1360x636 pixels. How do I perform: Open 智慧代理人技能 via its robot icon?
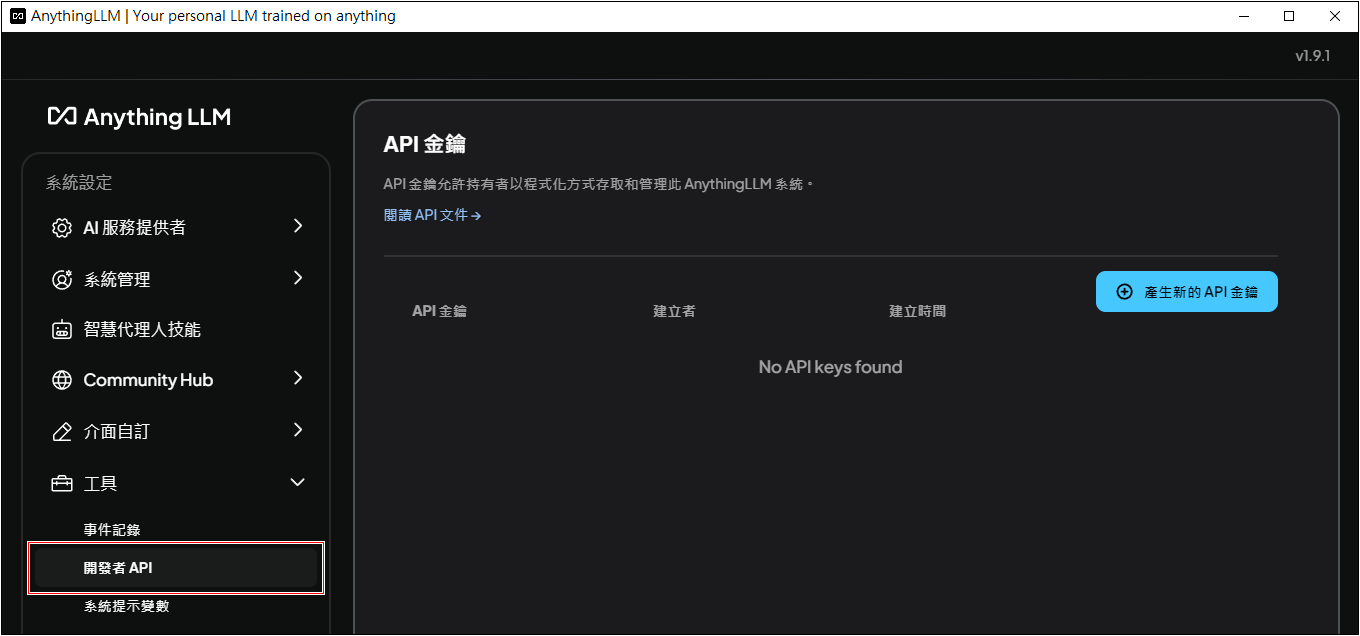point(62,330)
